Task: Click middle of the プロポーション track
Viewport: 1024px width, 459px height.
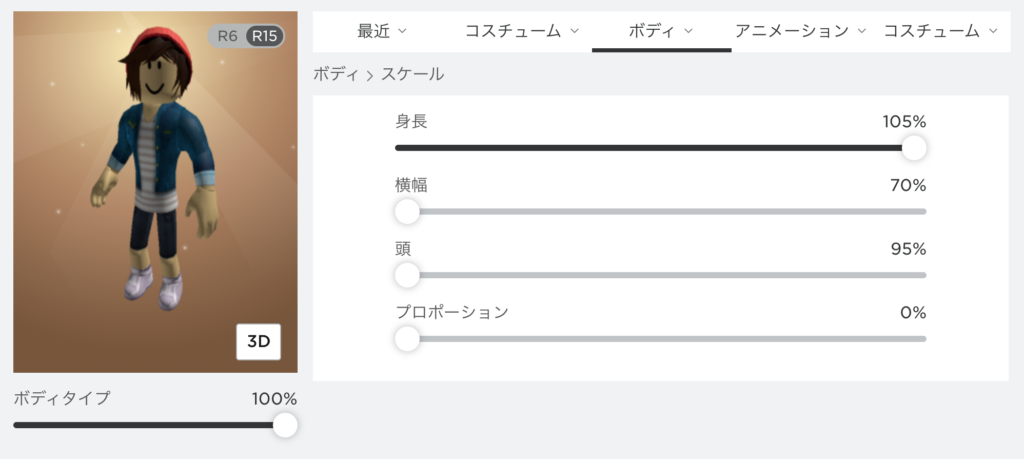Action: coord(661,339)
